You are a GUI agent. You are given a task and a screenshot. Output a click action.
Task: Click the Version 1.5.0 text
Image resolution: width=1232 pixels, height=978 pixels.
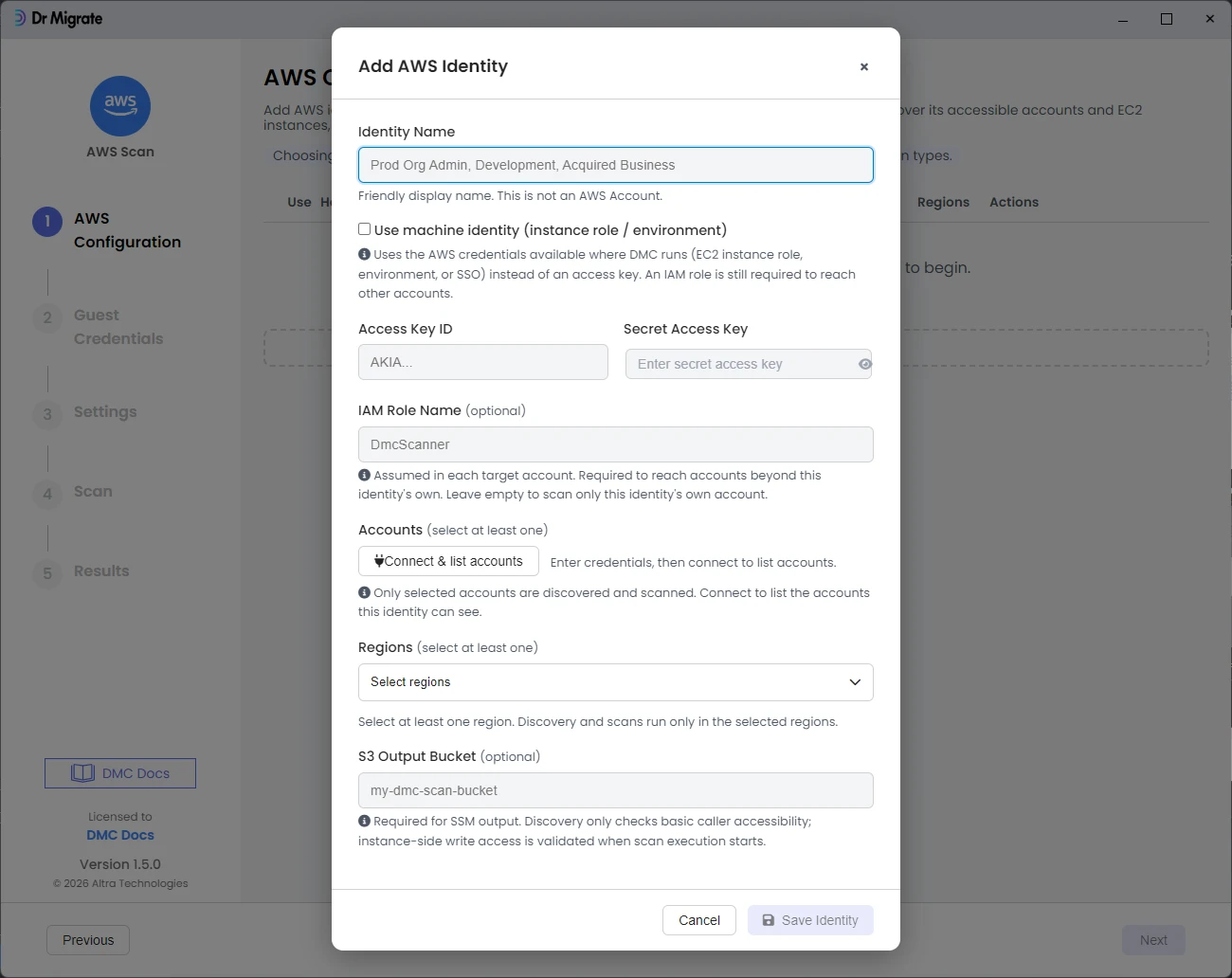[120, 864]
